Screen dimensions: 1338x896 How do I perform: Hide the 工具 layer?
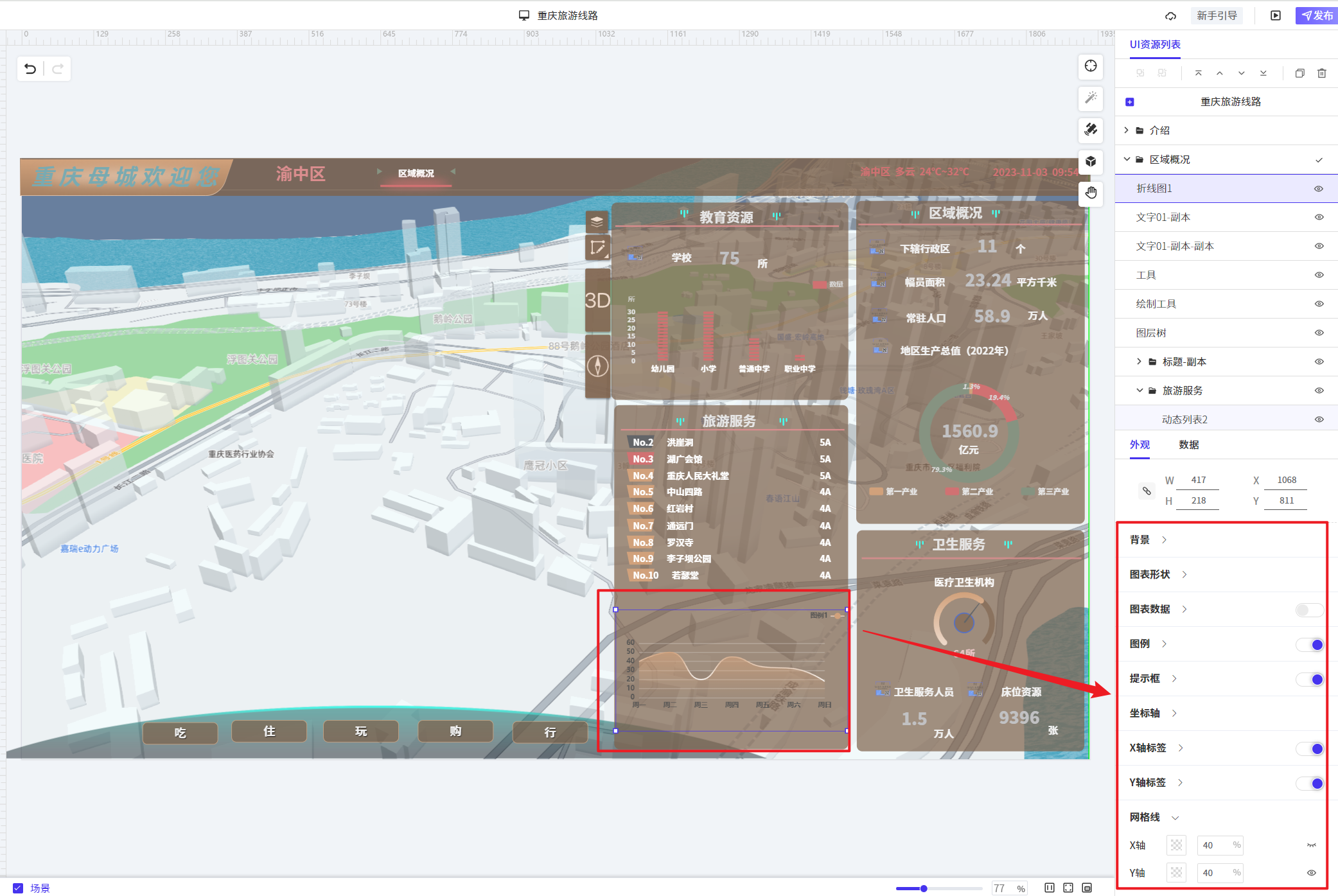coord(1319,275)
